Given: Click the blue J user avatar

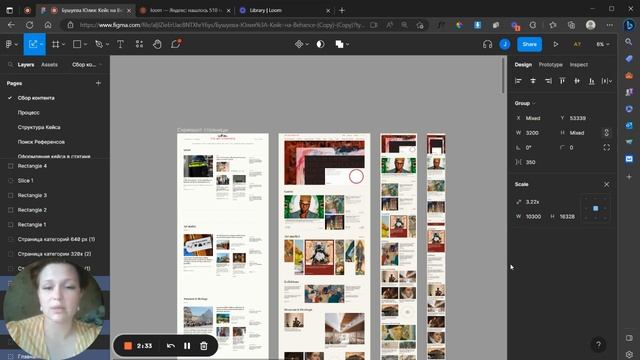Looking at the screenshot, I should pyautogui.click(x=505, y=44).
